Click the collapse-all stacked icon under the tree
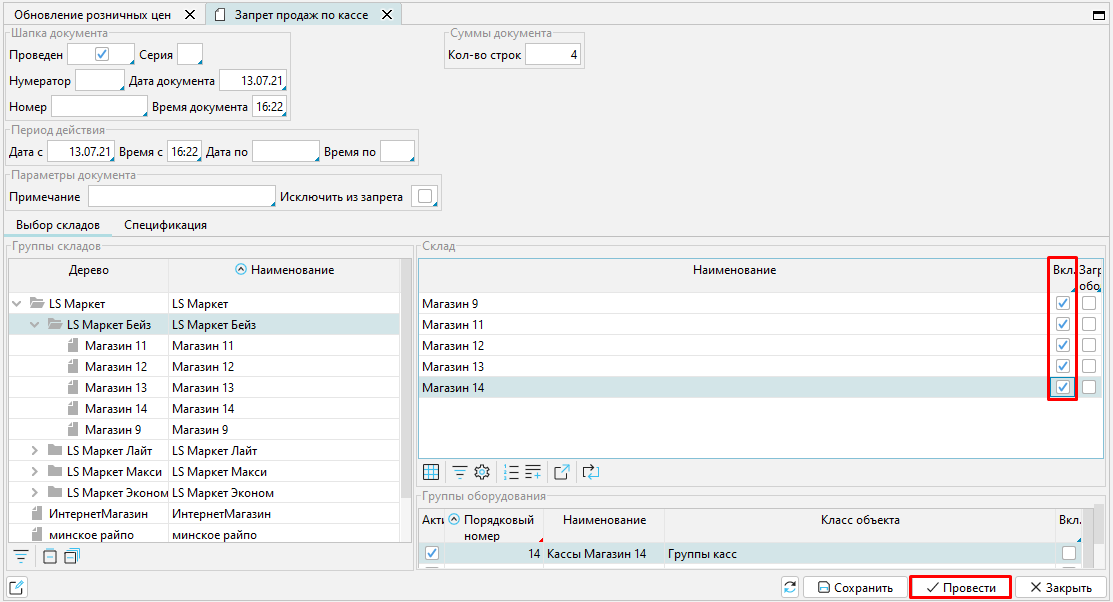Screen dimensions: 1113x602 coord(70,557)
